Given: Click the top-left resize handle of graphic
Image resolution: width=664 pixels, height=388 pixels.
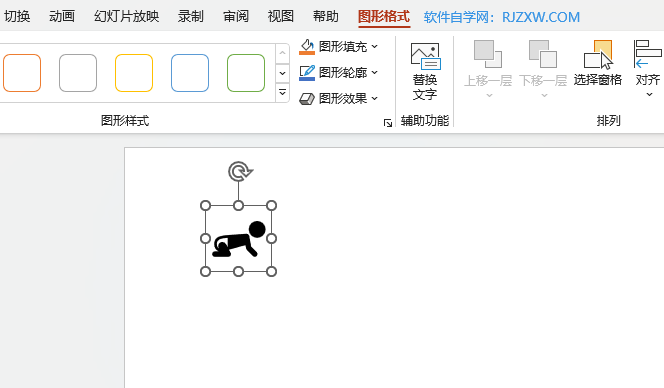Looking at the screenshot, I should [205, 205].
